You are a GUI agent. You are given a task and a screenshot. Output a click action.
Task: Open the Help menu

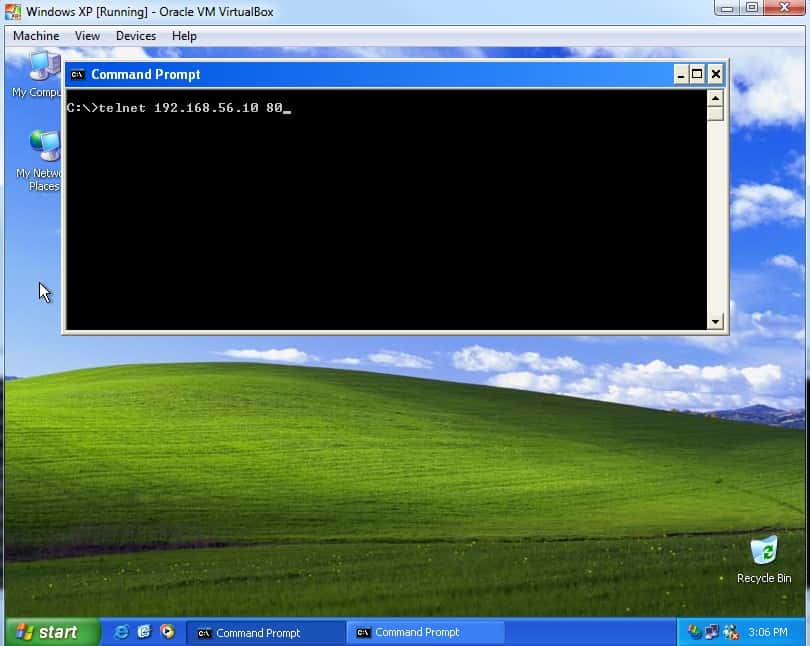point(184,36)
